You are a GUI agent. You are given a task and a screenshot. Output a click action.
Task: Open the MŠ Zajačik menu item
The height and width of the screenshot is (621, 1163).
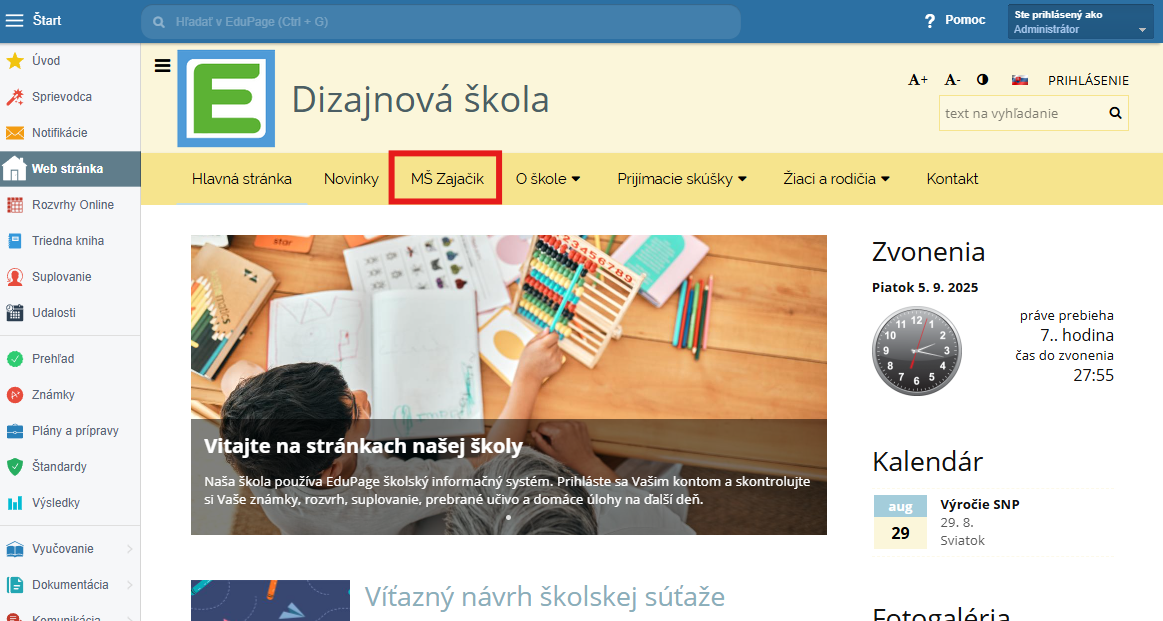pos(447,179)
